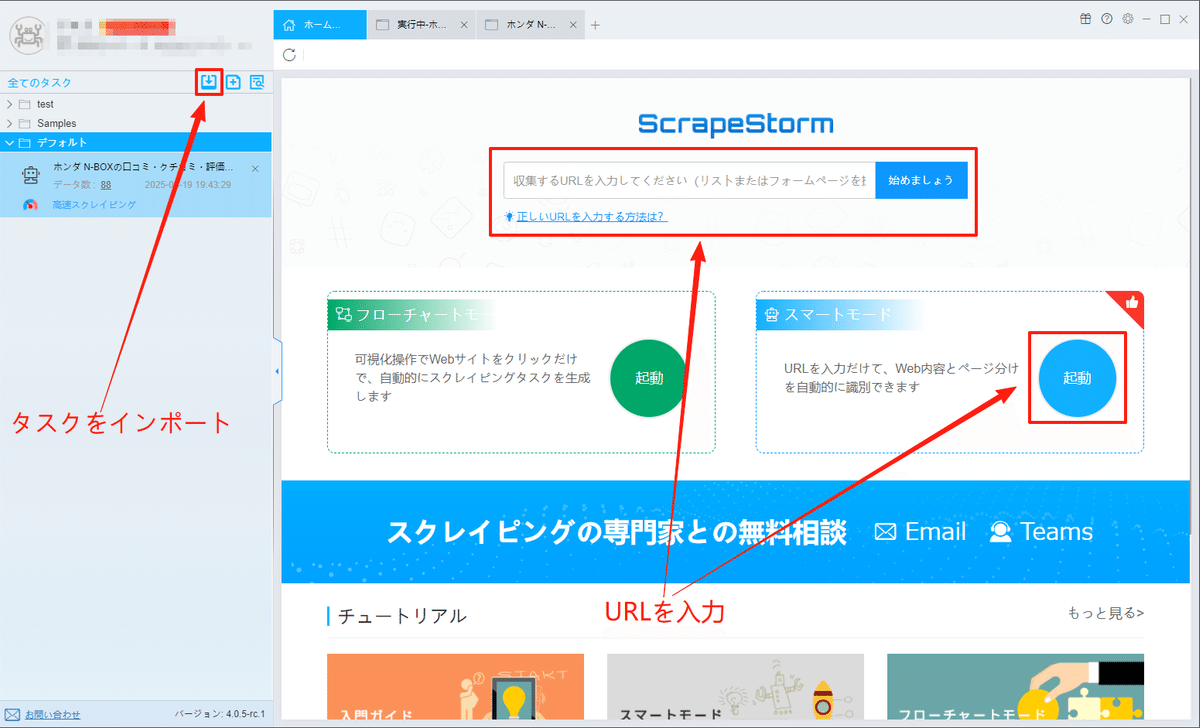Switch to the 実行中 tab
1200x728 pixels.
tap(422, 26)
